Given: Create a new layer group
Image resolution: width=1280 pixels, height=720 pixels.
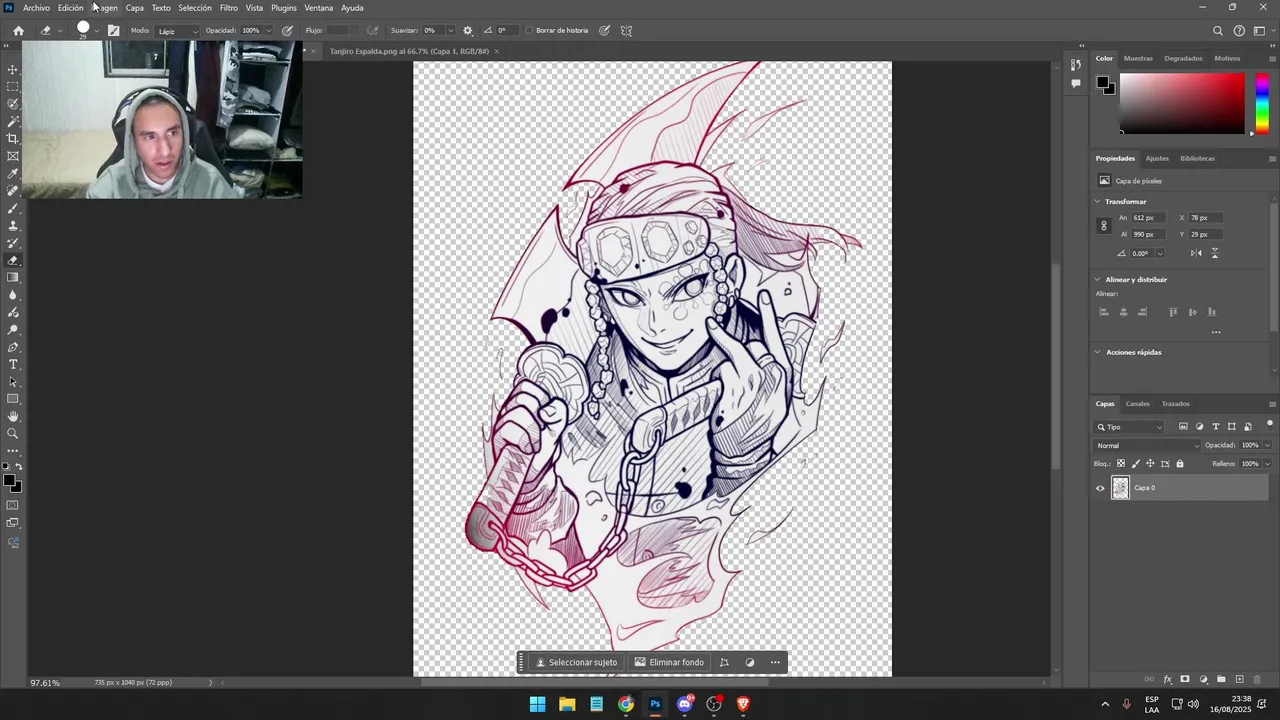Looking at the screenshot, I should 1221,679.
